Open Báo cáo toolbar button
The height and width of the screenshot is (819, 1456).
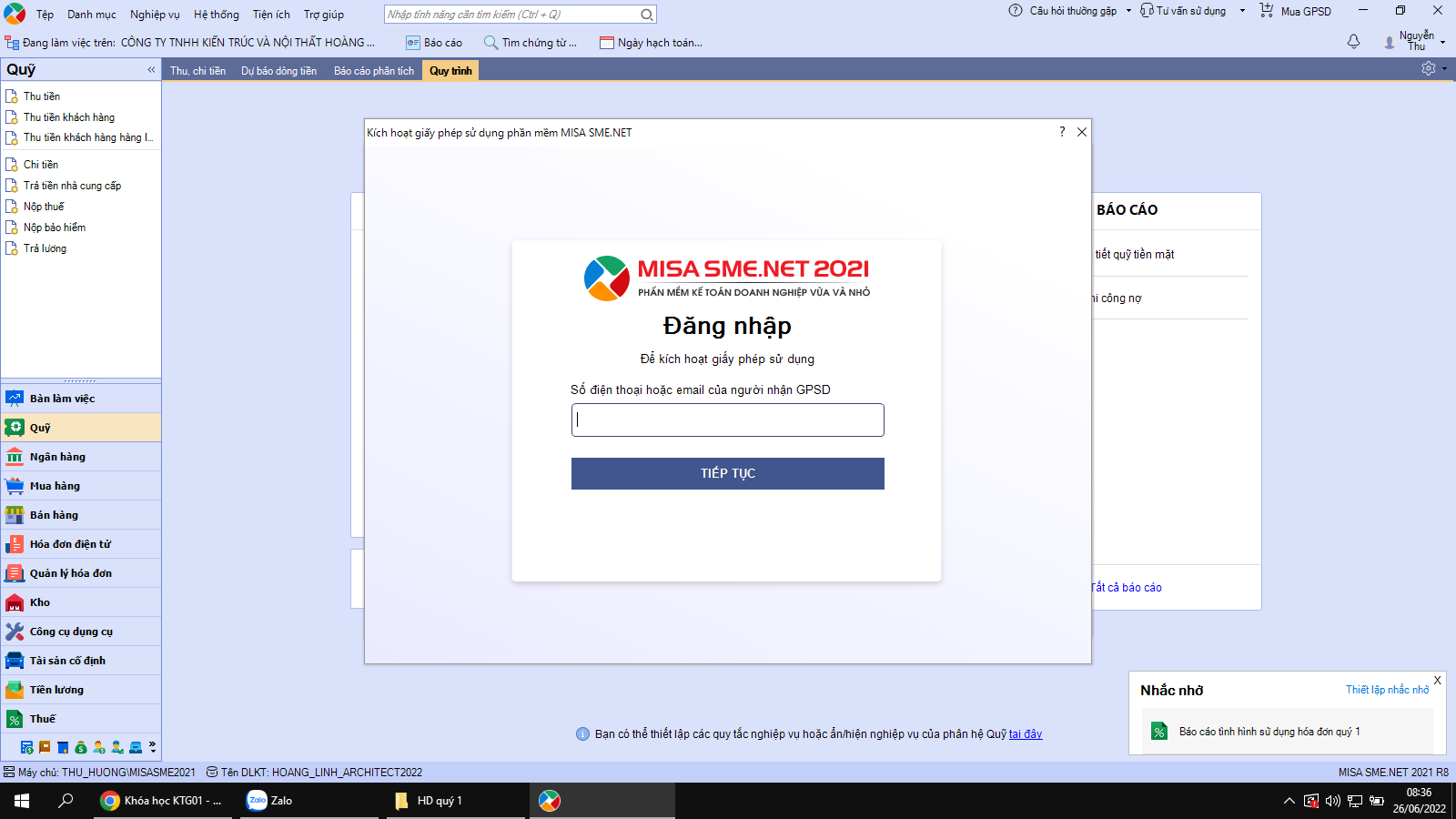(434, 43)
